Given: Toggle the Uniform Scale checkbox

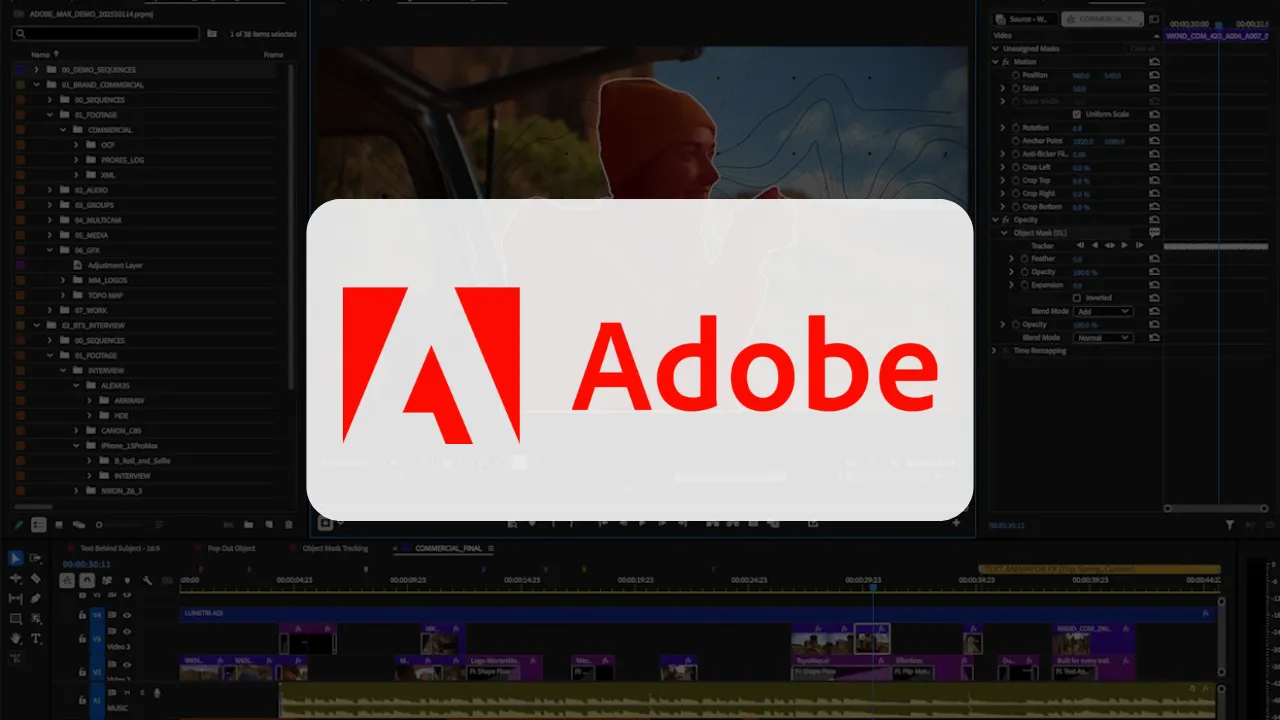Looking at the screenshot, I should coord(1077,114).
